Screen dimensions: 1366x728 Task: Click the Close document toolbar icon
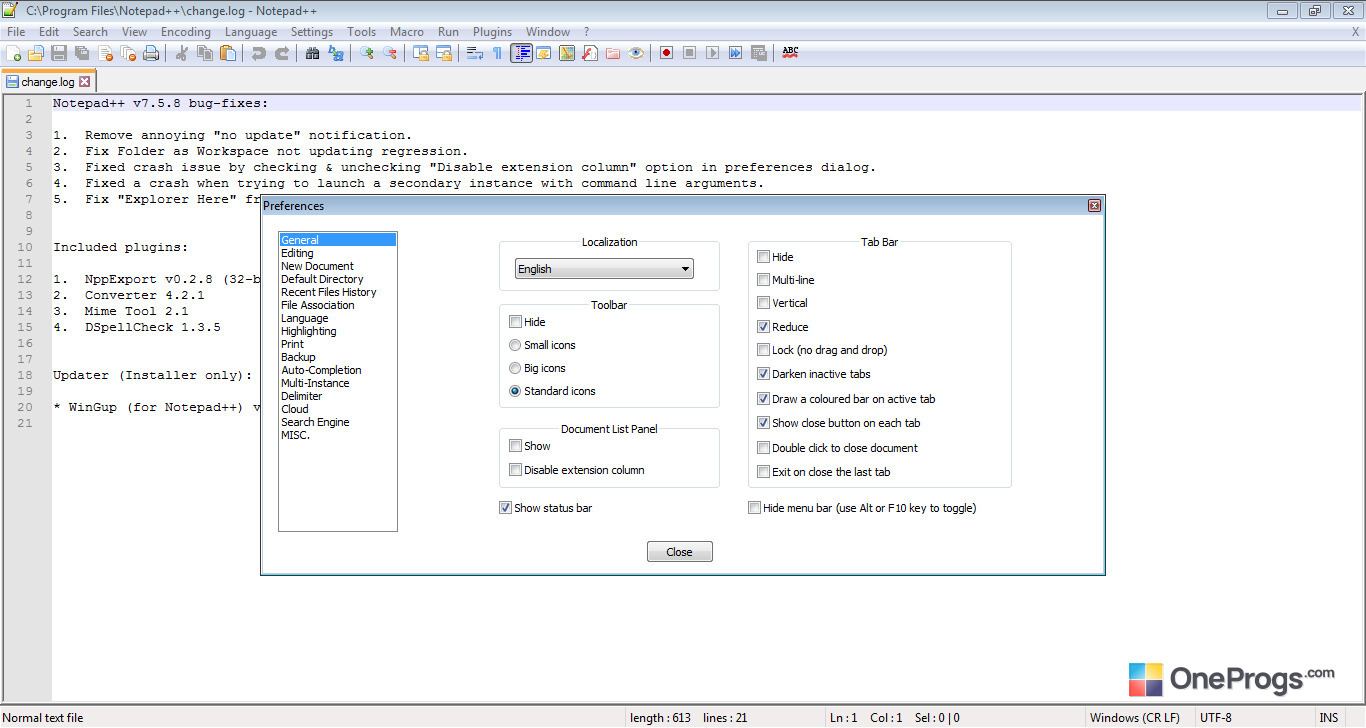[x=105, y=53]
